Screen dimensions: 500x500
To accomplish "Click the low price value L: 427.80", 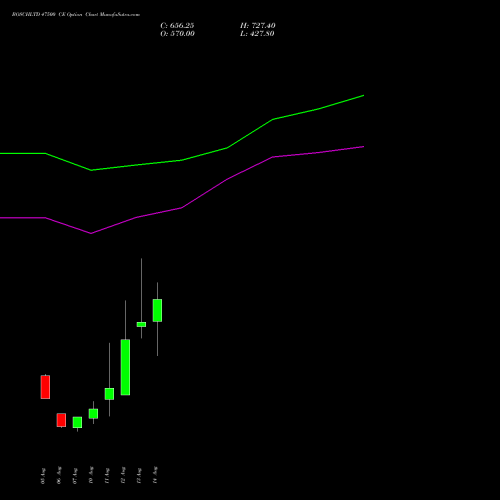I will tap(257, 33).
